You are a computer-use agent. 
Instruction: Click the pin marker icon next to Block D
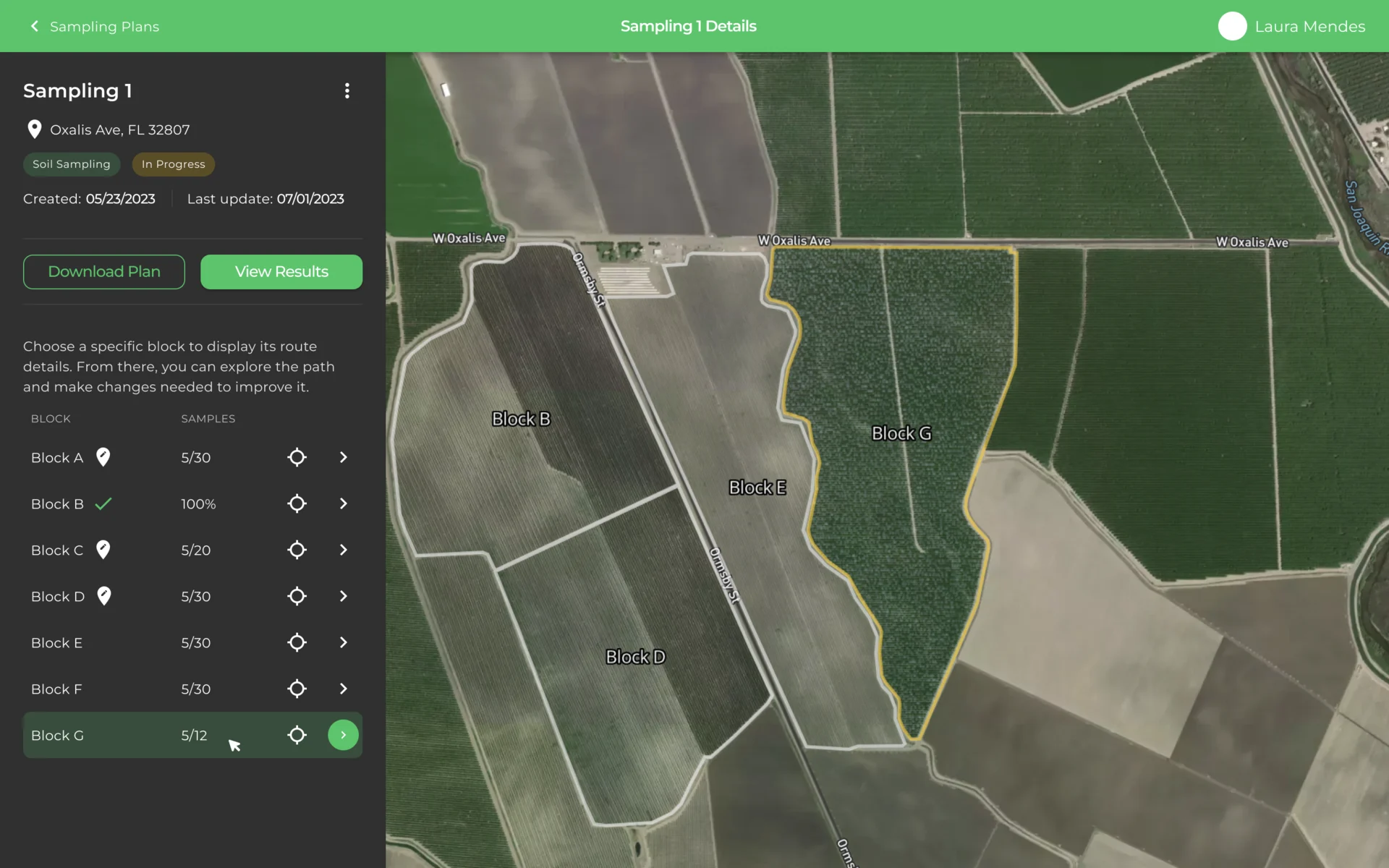click(104, 596)
